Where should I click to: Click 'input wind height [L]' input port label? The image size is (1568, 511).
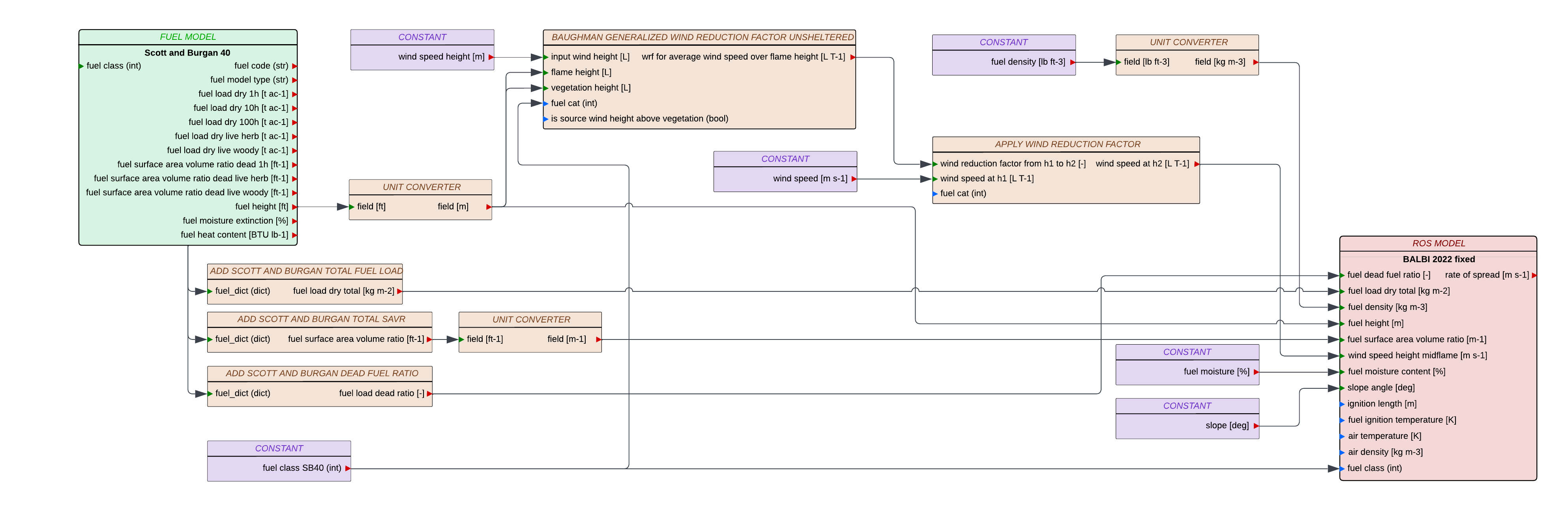(590, 56)
